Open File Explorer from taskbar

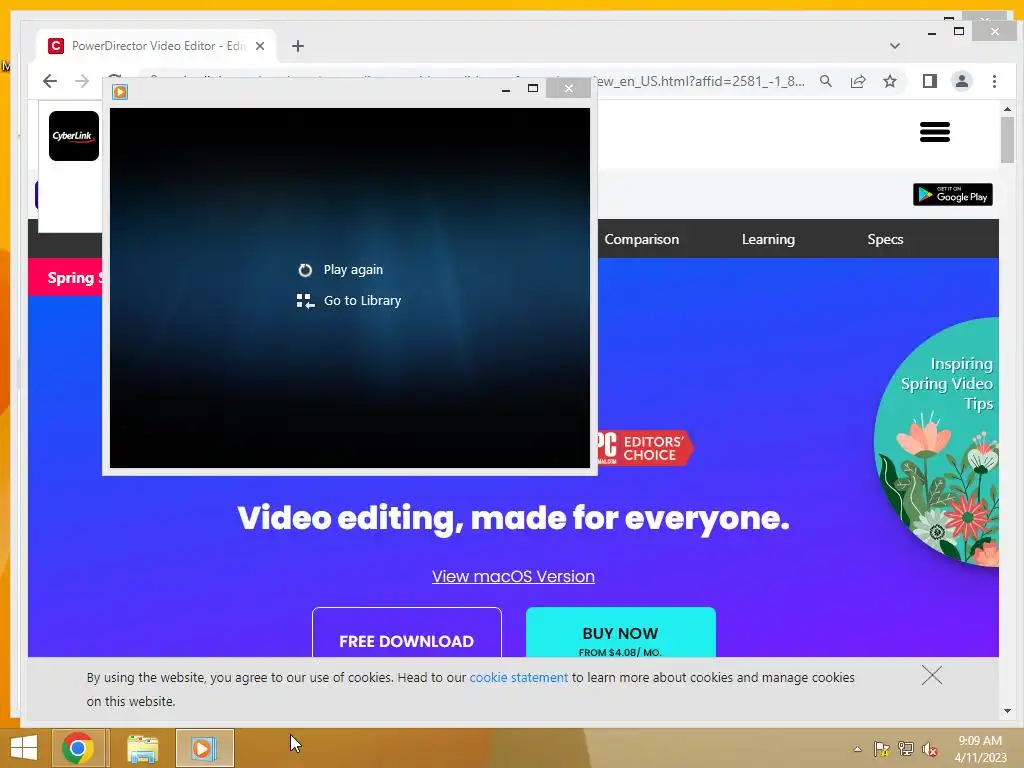tap(142, 748)
